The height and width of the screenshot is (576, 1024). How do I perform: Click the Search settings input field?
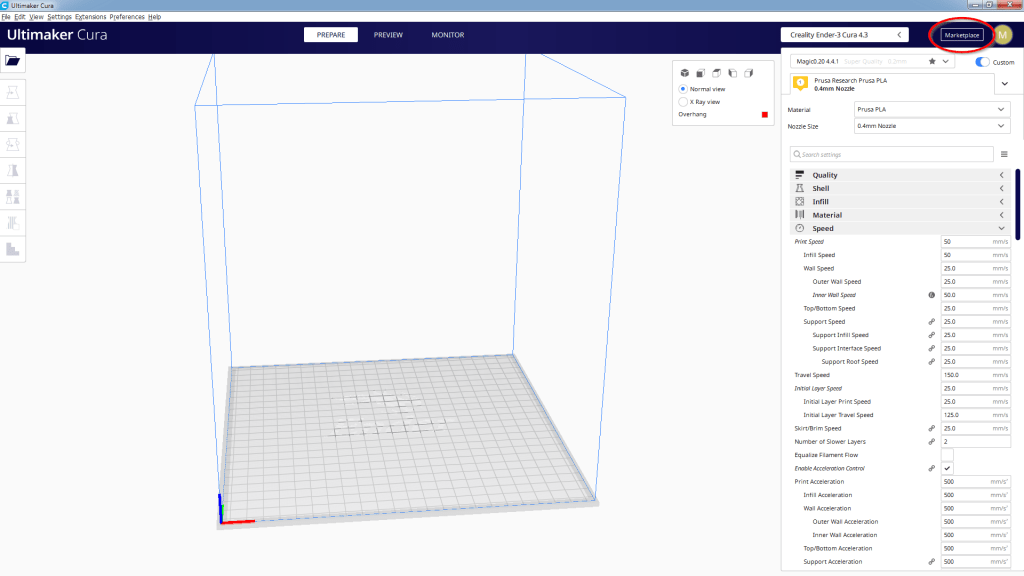tap(890, 154)
